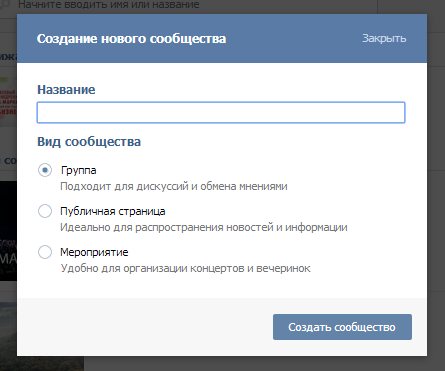
Task: Click description Удобно для организации концертов и вечеринок
Action: pos(185,268)
